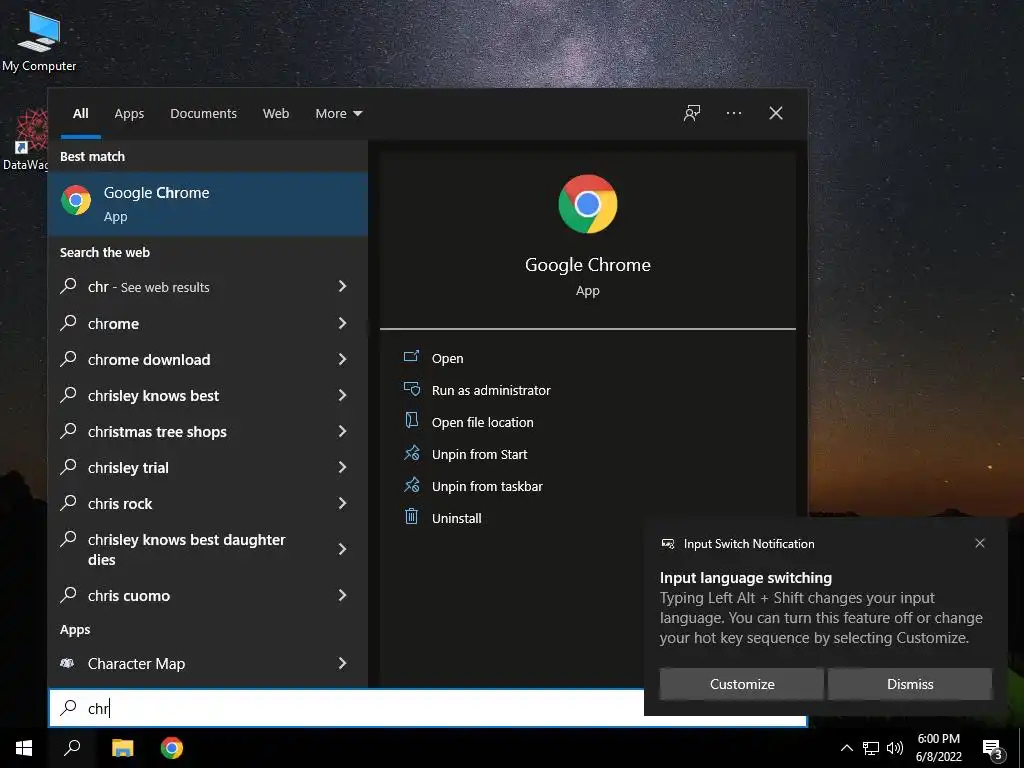Screen dimensions: 1024x768
Task: Expand arrow next to 'chrome download'
Action: (x=342, y=359)
